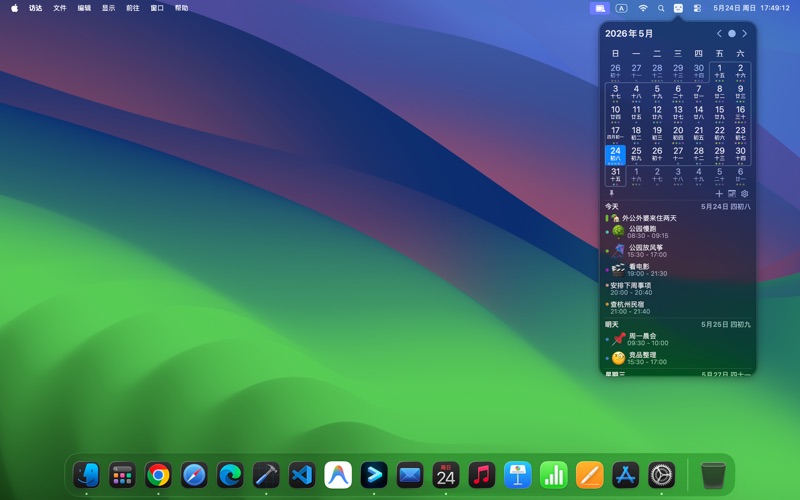This screenshot has width=800, height=500.
Task: Open the 编辑 menu
Action: point(84,8)
